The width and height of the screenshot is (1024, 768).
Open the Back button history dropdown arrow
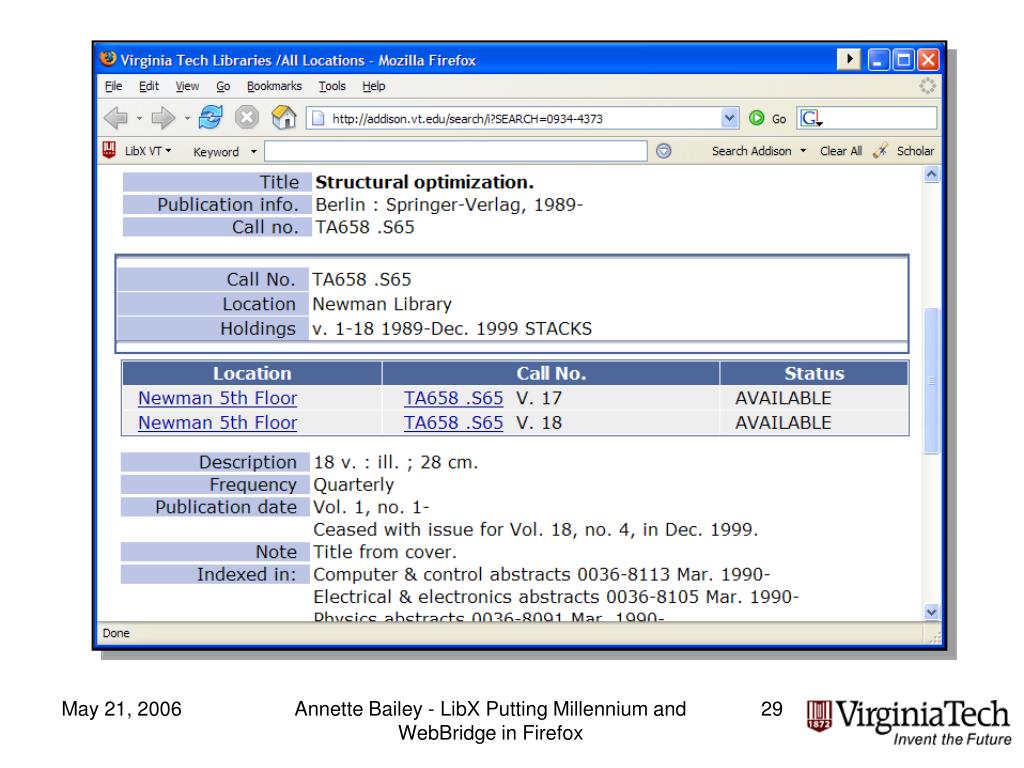coord(139,119)
